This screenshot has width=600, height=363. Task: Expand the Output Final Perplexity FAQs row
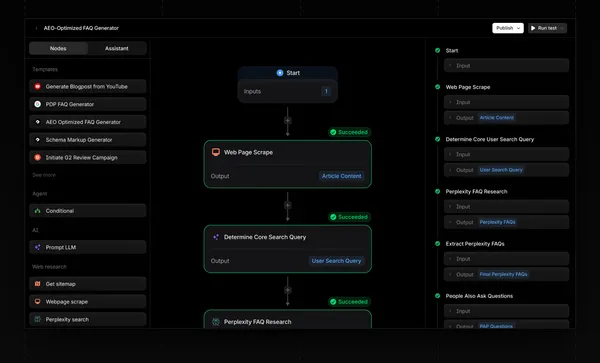pyautogui.click(x=506, y=274)
